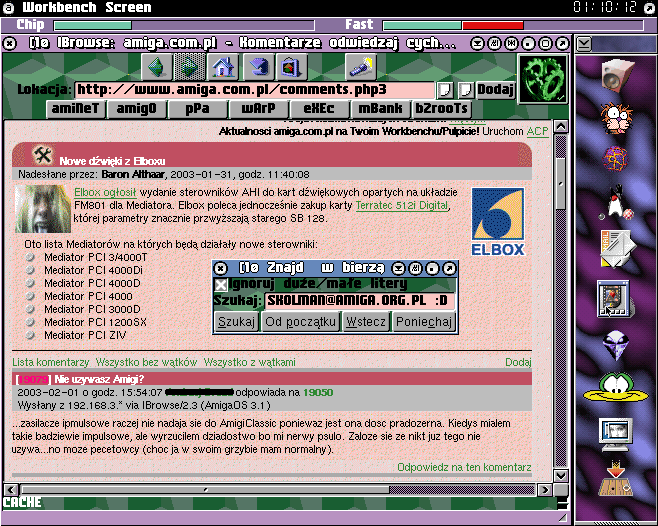658x526 pixels.
Task: Click the Workbench Screen depth gadget
Action: [x=650, y=8]
